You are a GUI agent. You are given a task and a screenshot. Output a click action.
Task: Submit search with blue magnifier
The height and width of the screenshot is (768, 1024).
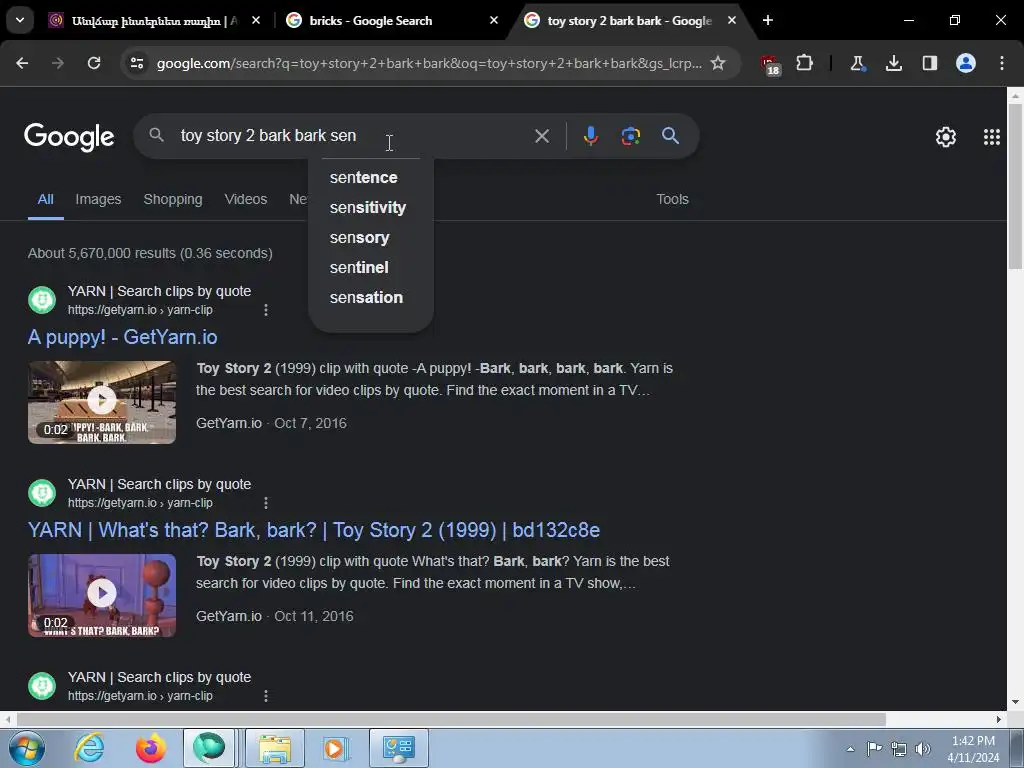tap(670, 136)
